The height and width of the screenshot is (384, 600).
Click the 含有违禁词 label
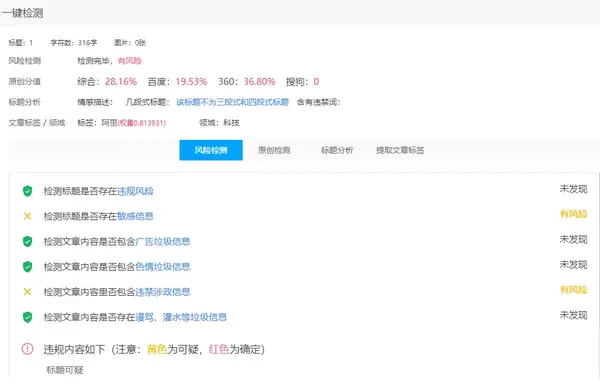click(318, 102)
